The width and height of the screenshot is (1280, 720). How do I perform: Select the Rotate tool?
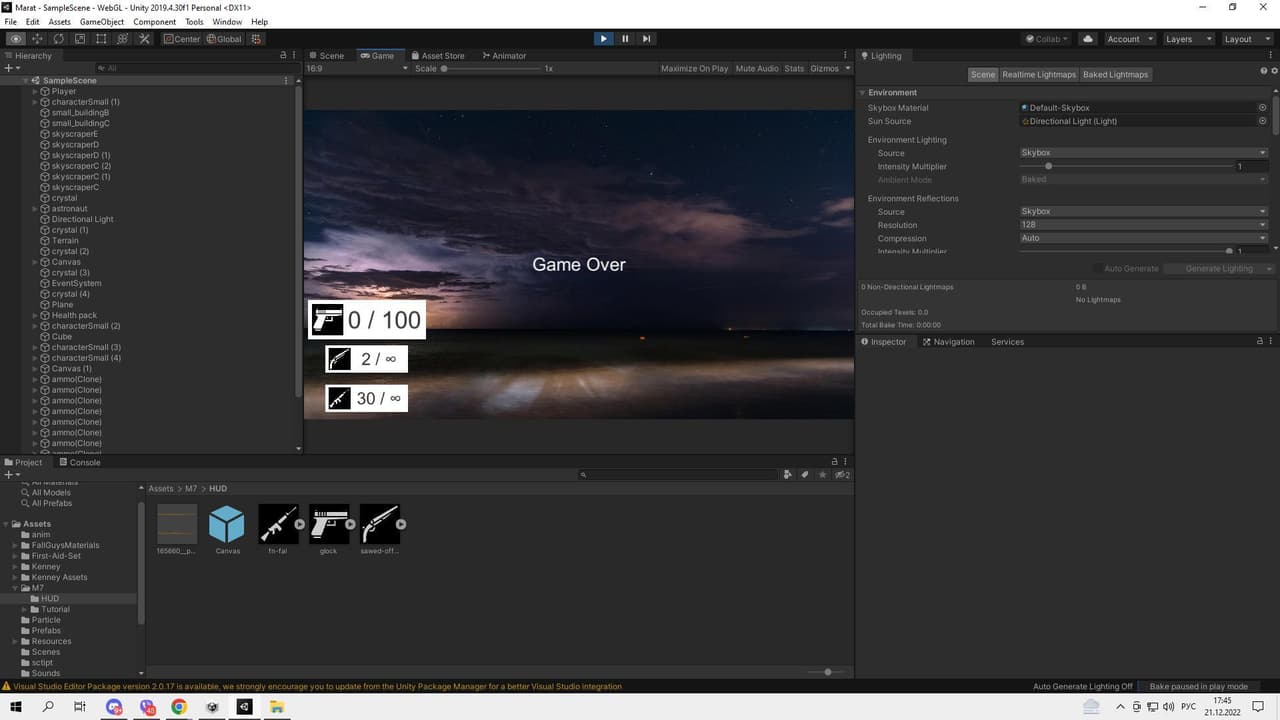coord(58,39)
